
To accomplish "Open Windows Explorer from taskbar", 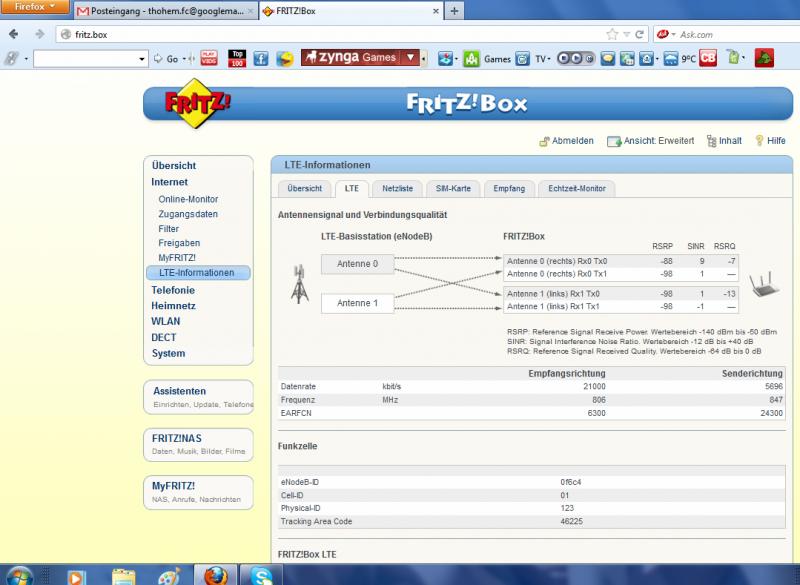I will pos(123,577).
